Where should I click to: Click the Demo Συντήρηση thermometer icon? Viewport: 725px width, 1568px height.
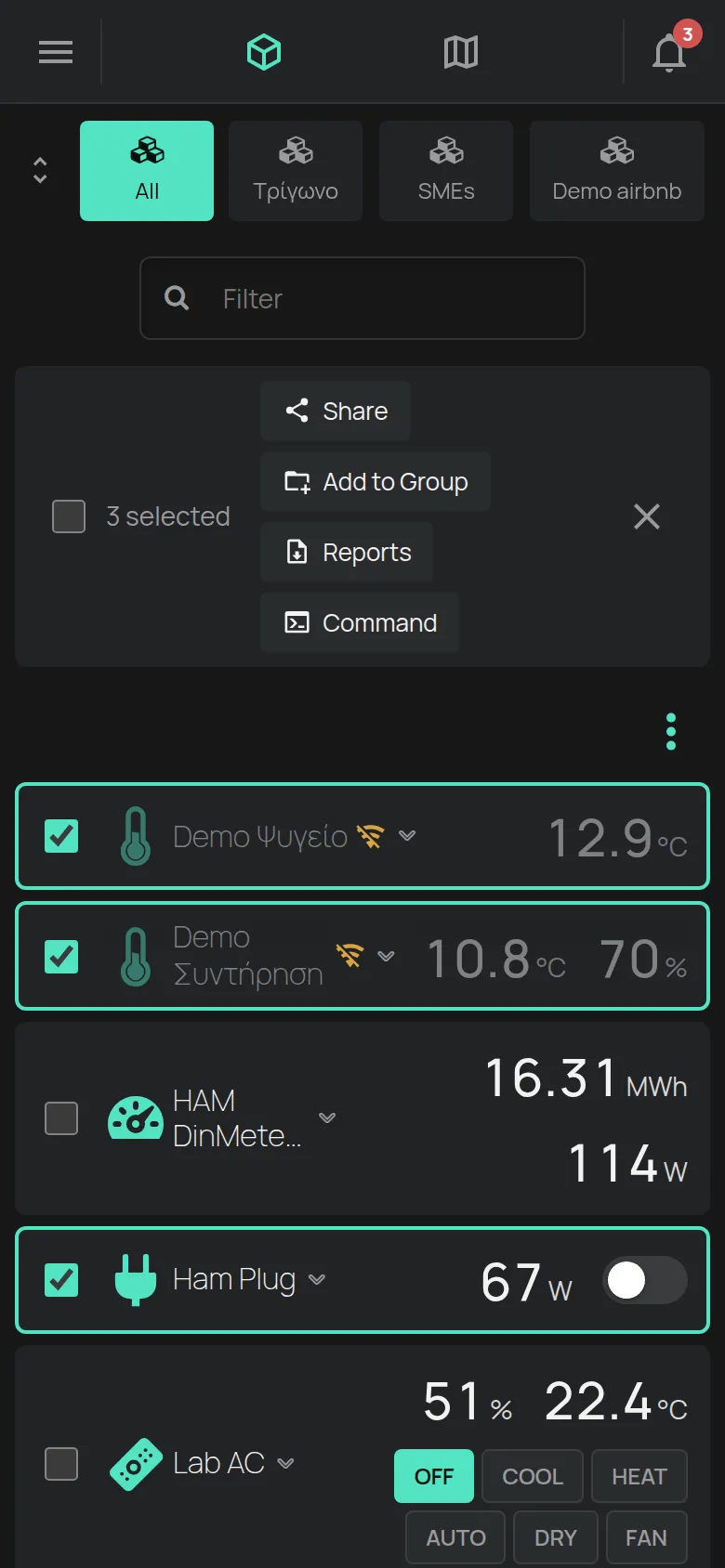click(136, 957)
